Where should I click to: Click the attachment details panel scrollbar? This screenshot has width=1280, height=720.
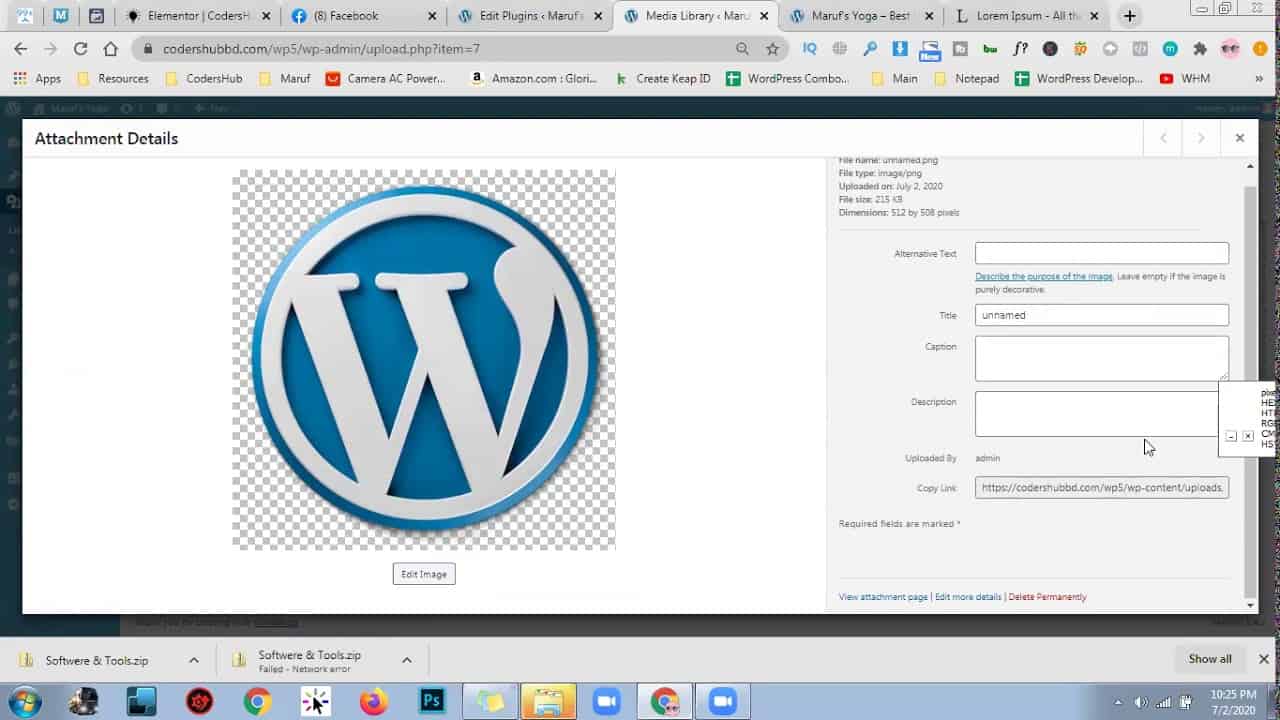tap(1250, 390)
